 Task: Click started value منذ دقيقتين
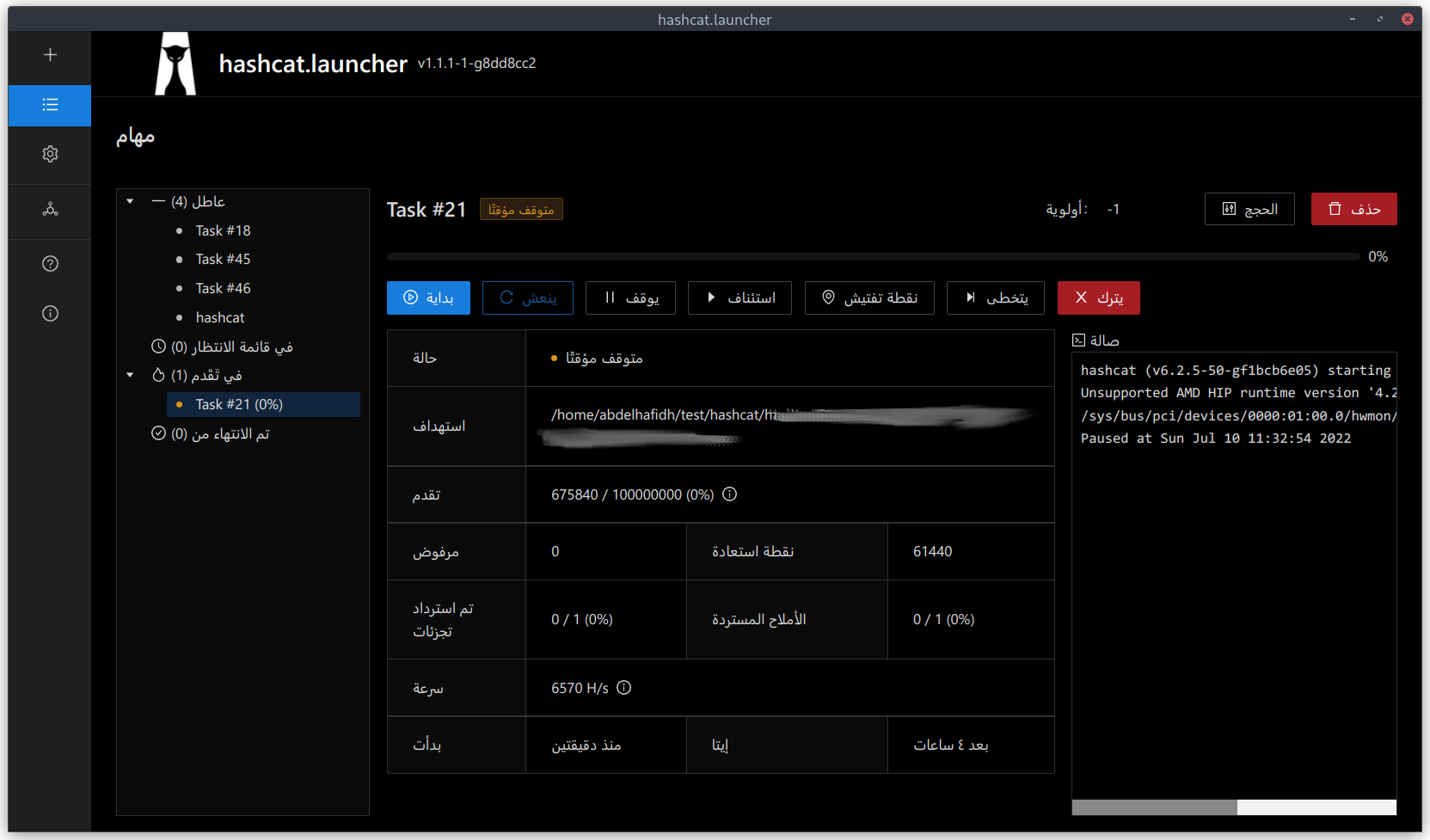click(586, 745)
